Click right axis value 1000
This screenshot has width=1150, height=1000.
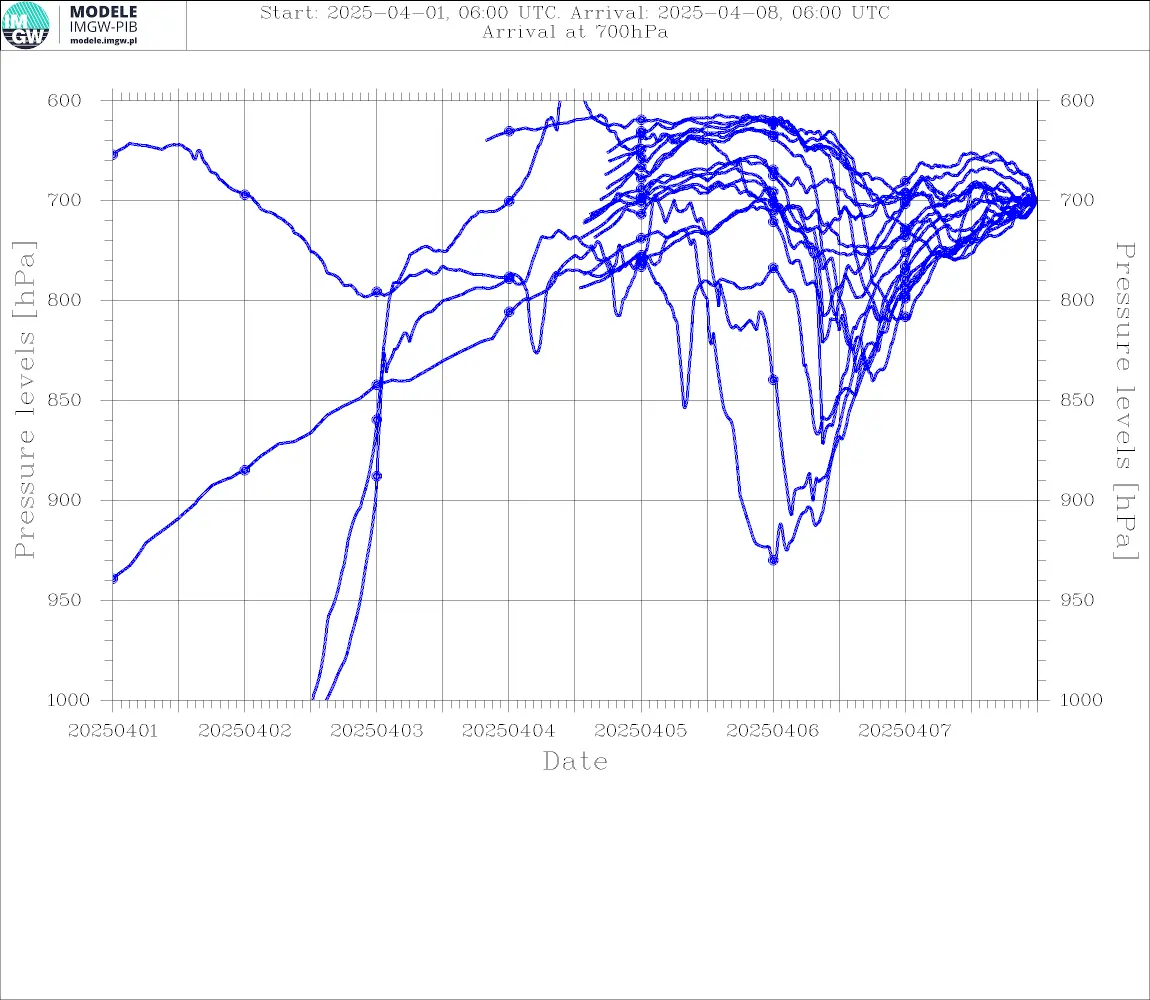click(x=1081, y=700)
